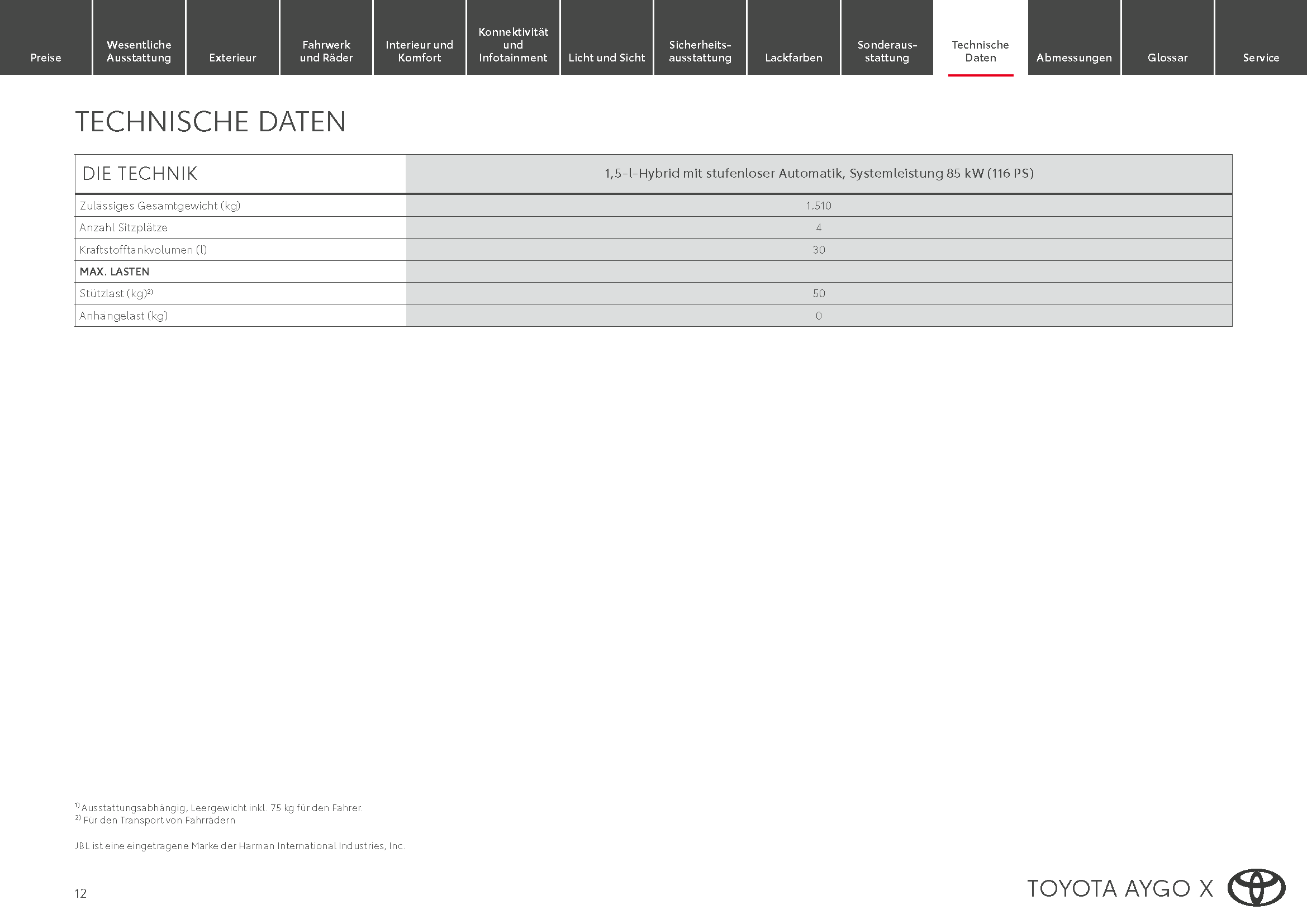Open the Sicherheitsausstattung tab
The height and width of the screenshot is (924, 1307).
(700, 51)
